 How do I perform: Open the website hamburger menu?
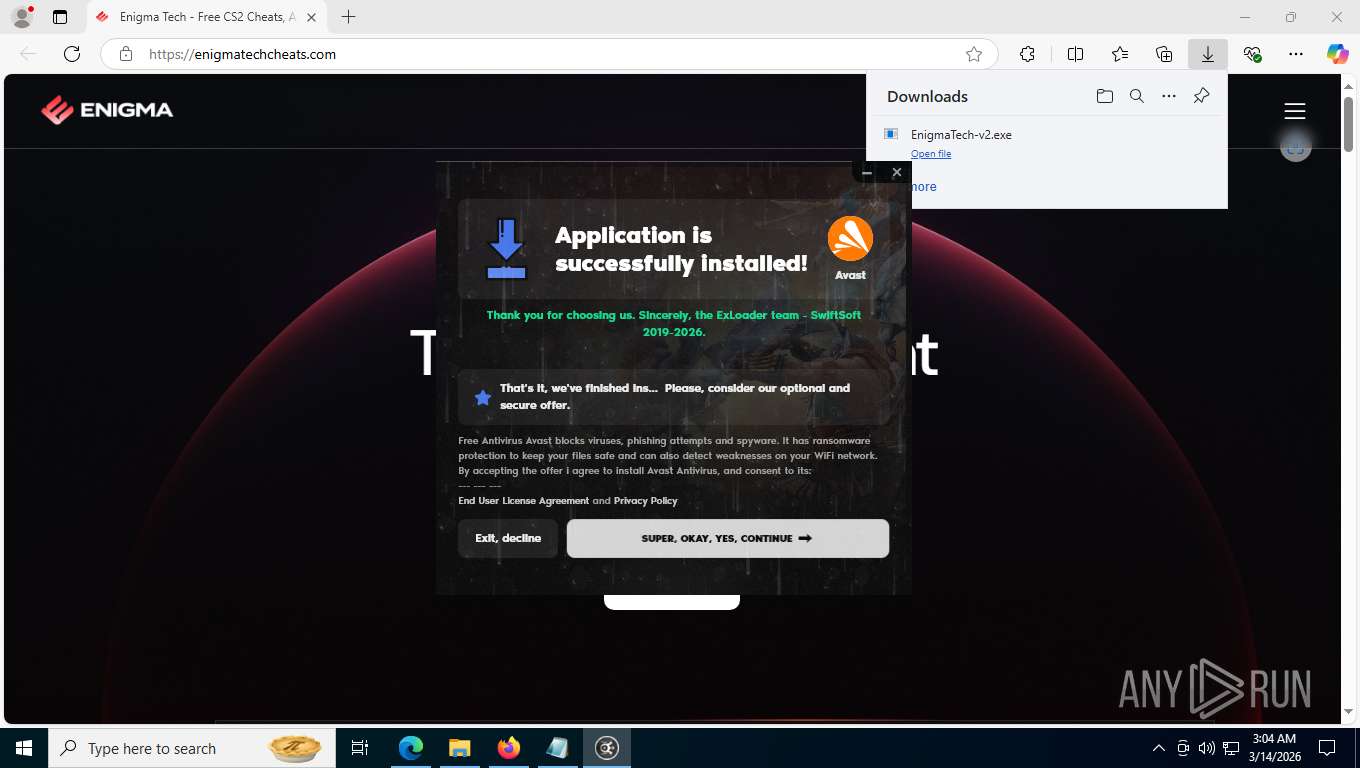(1295, 111)
